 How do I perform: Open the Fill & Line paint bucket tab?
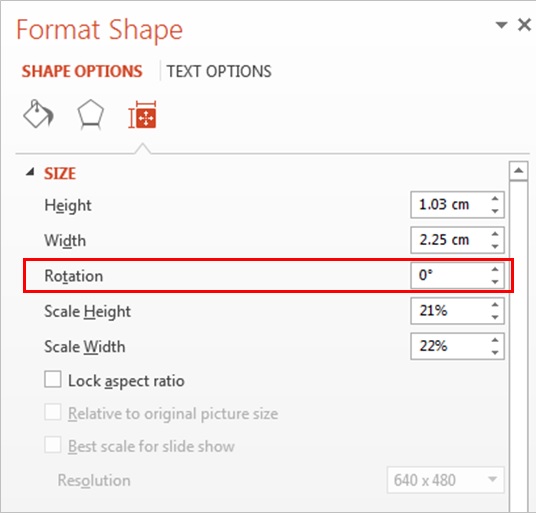(38, 114)
